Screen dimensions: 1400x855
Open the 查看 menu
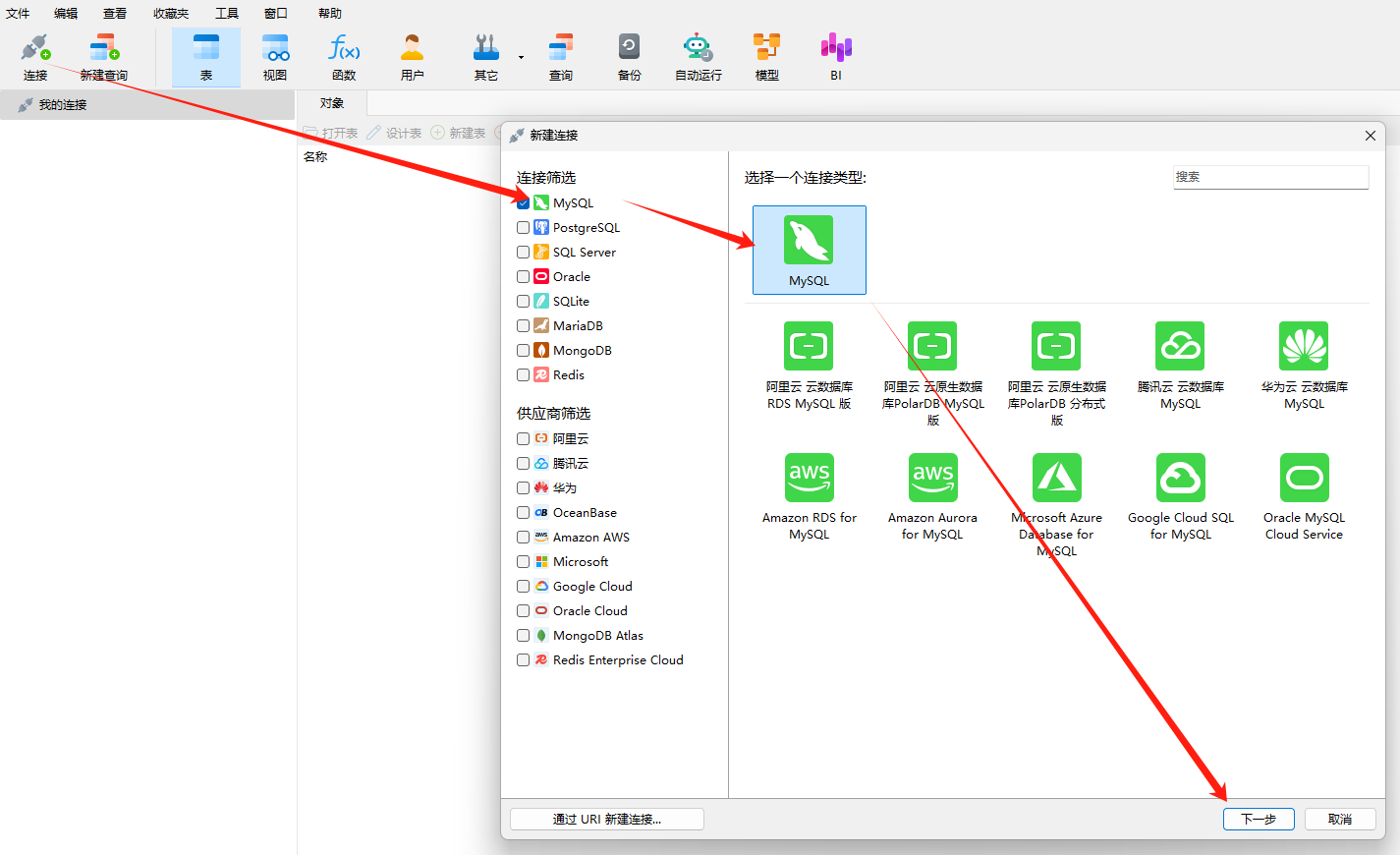(x=115, y=14)
